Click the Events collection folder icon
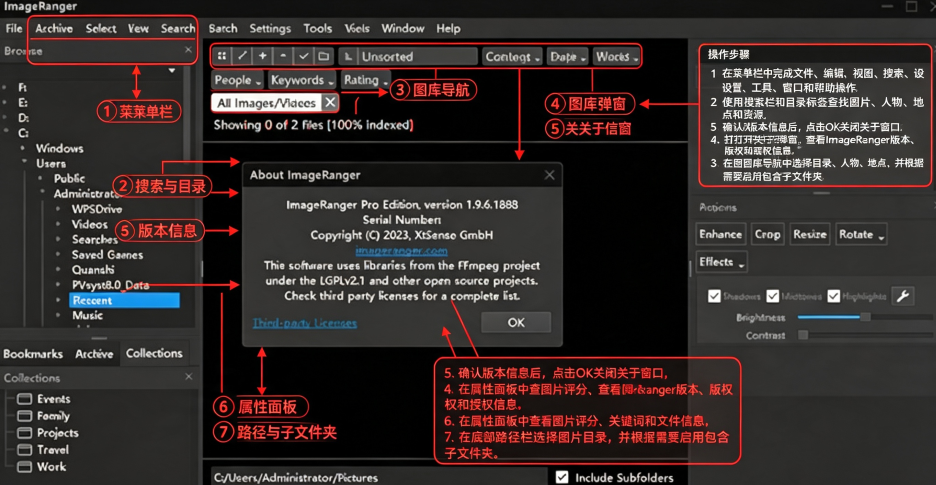Viewport: 936px width, 485px height. (24, 399)
